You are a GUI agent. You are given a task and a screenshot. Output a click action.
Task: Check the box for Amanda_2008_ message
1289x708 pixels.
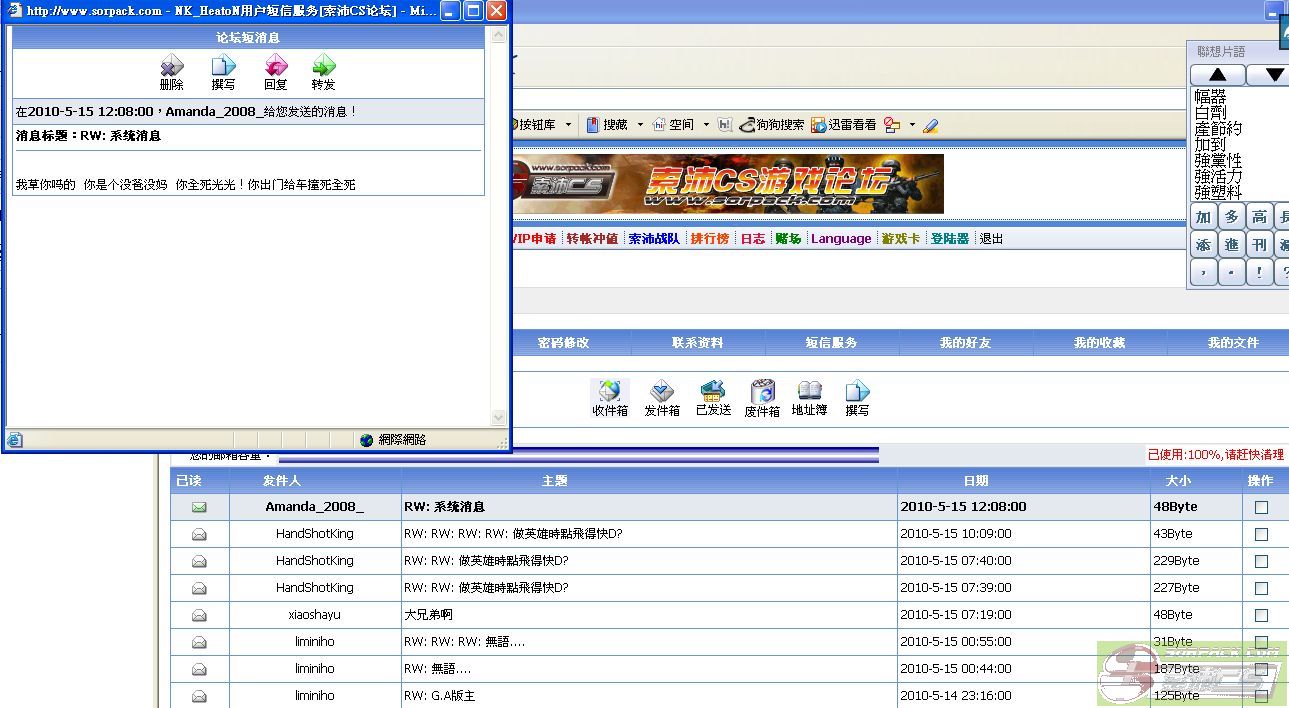(x=1261, y=508)
